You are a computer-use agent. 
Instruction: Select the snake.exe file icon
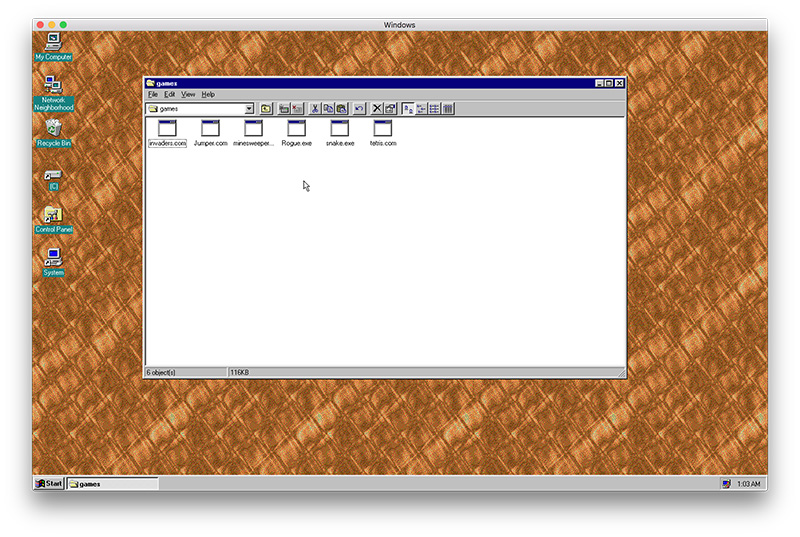[340, 128]
